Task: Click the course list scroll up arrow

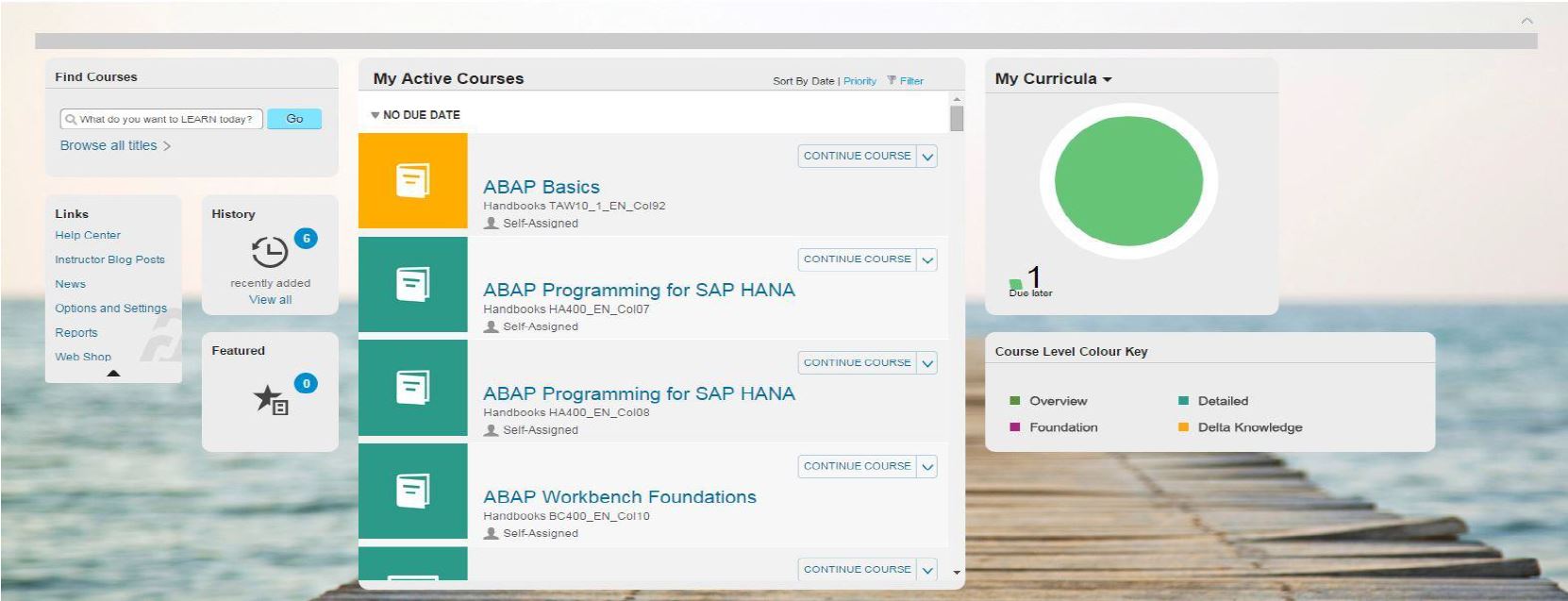Action: pos(957,99)
